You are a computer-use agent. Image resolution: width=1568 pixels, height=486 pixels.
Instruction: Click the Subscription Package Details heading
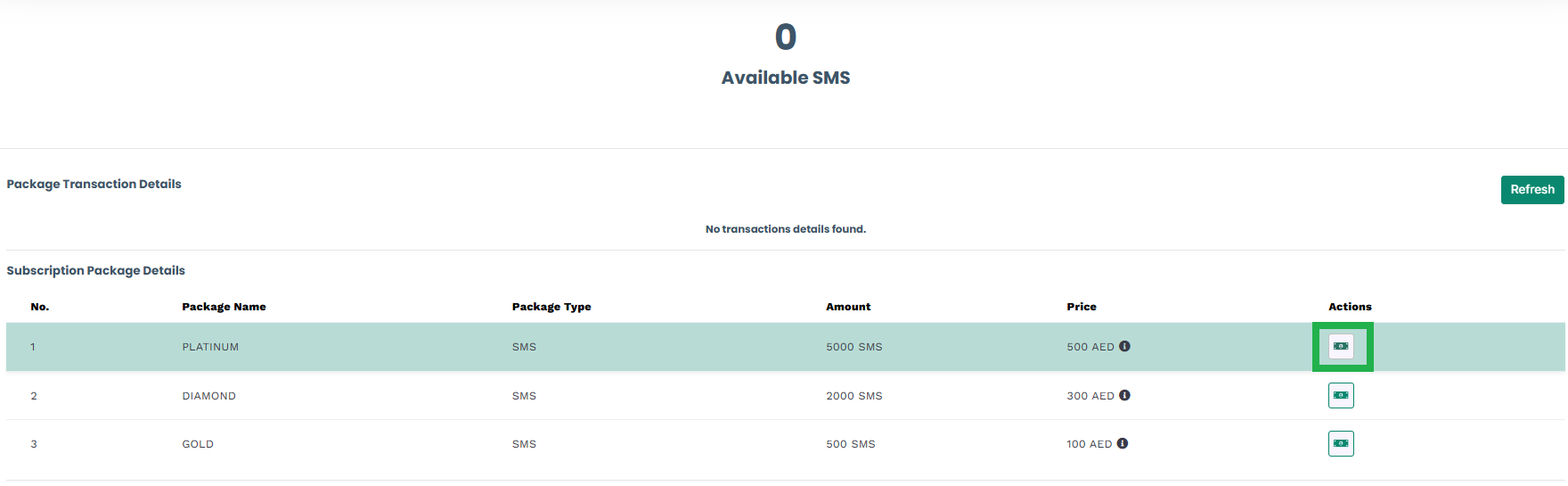pos(95,270)
